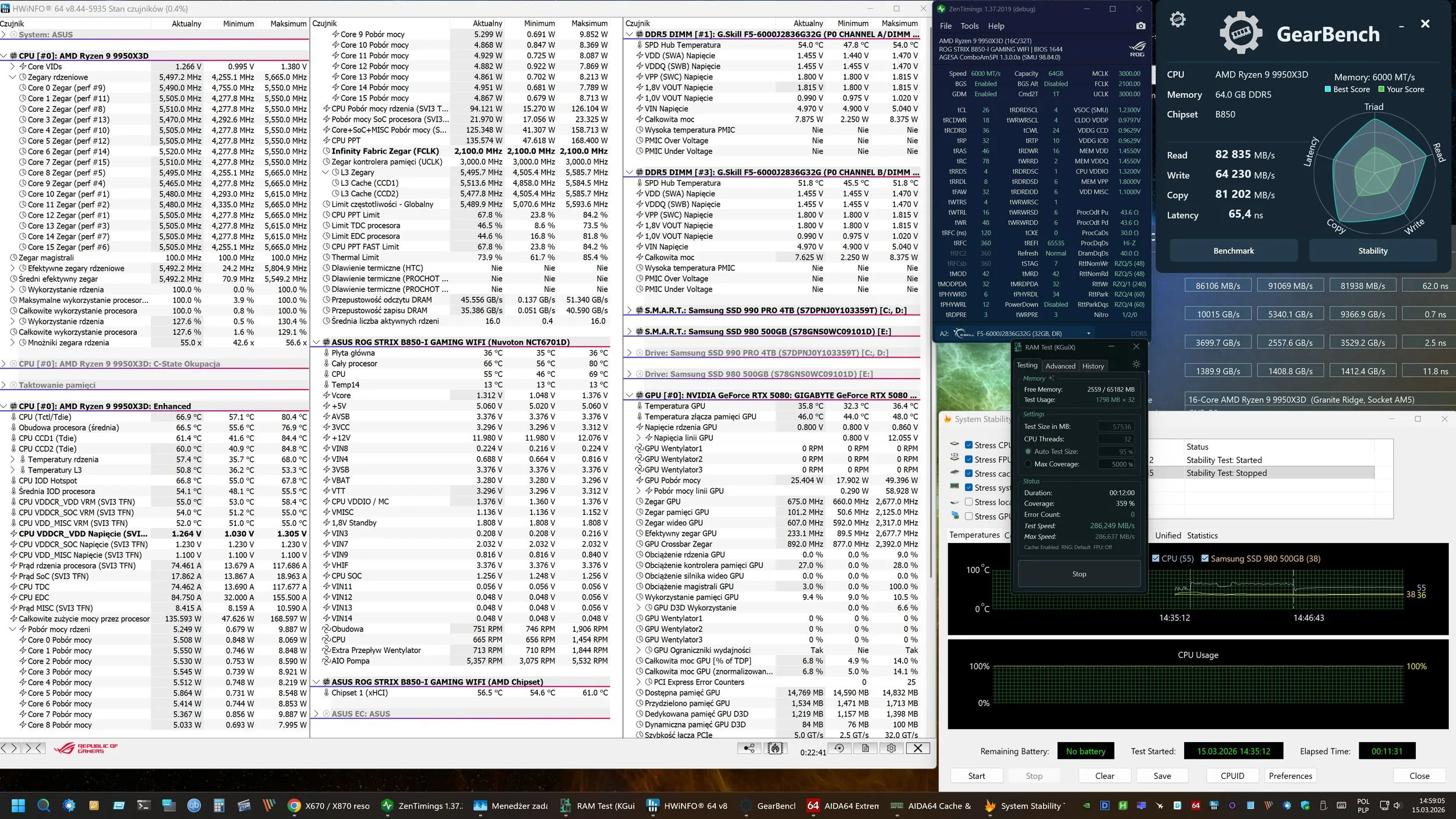Open qBittorrent taskbar icon

pos(193,806)
